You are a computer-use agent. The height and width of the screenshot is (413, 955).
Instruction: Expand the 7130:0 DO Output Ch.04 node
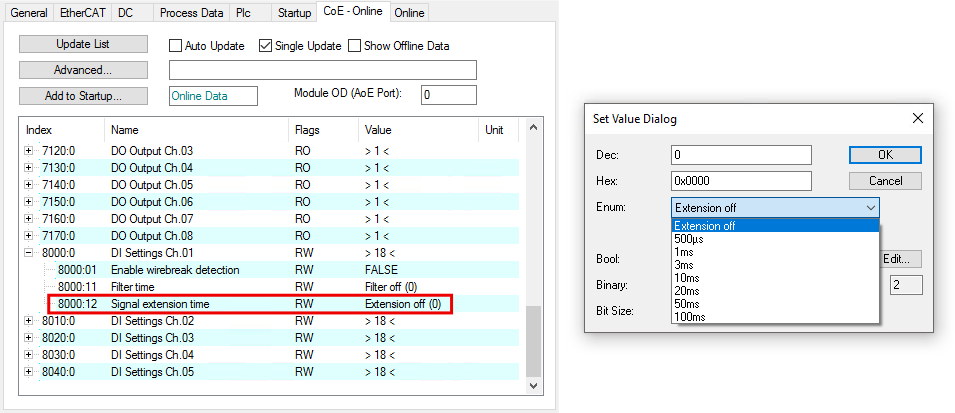(x=29, y=168)
